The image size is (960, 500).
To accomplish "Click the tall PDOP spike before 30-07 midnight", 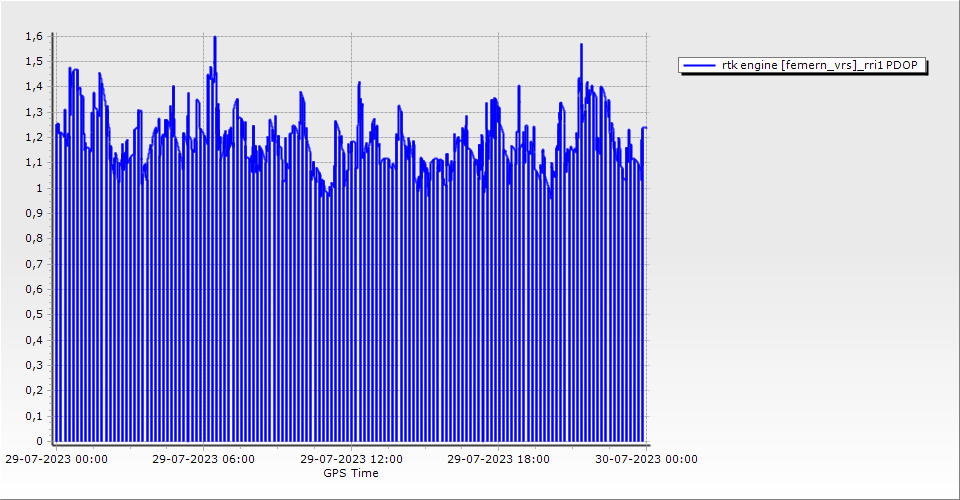I will 581,45.
